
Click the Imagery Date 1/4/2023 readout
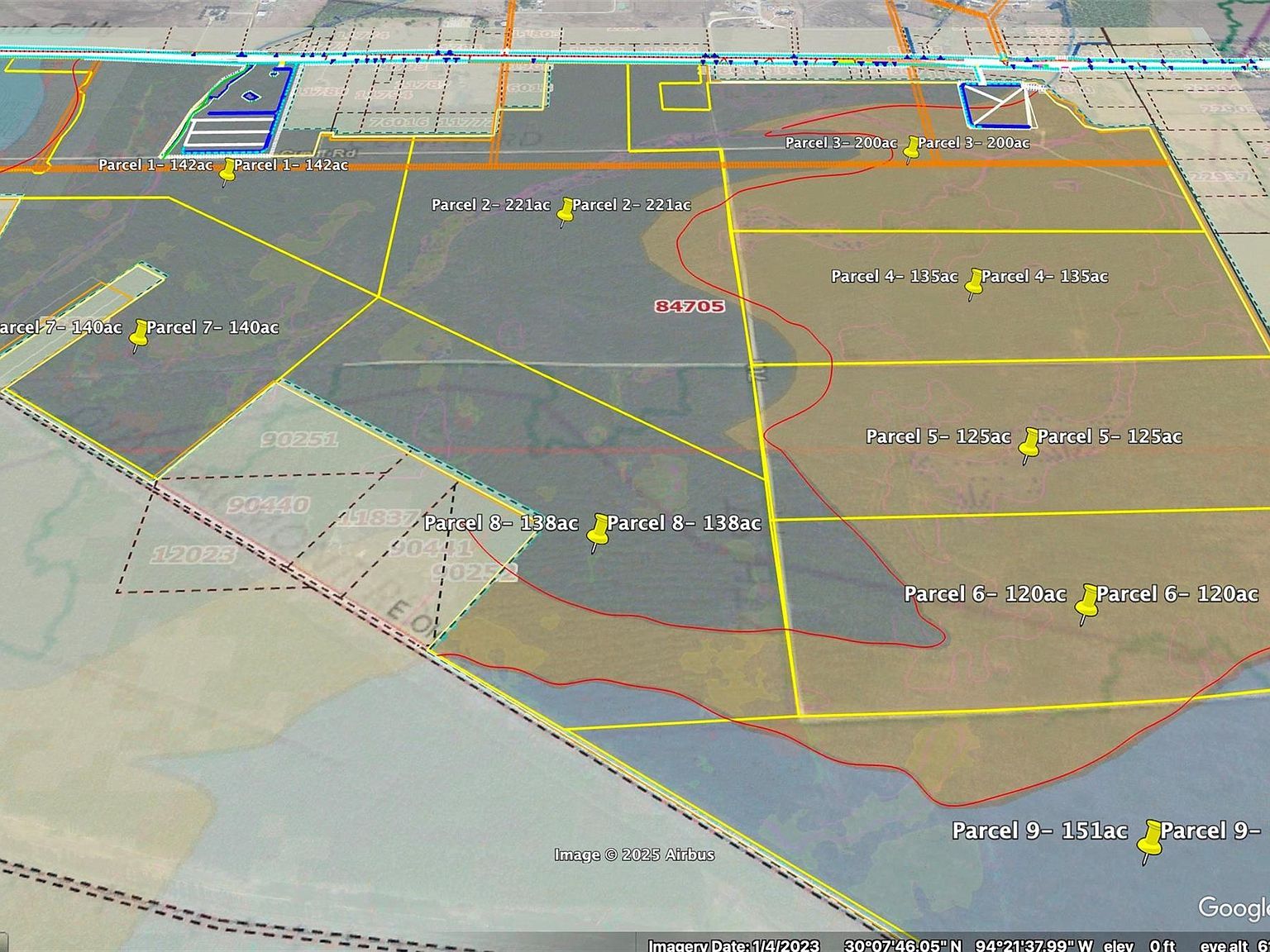(733, 945)
